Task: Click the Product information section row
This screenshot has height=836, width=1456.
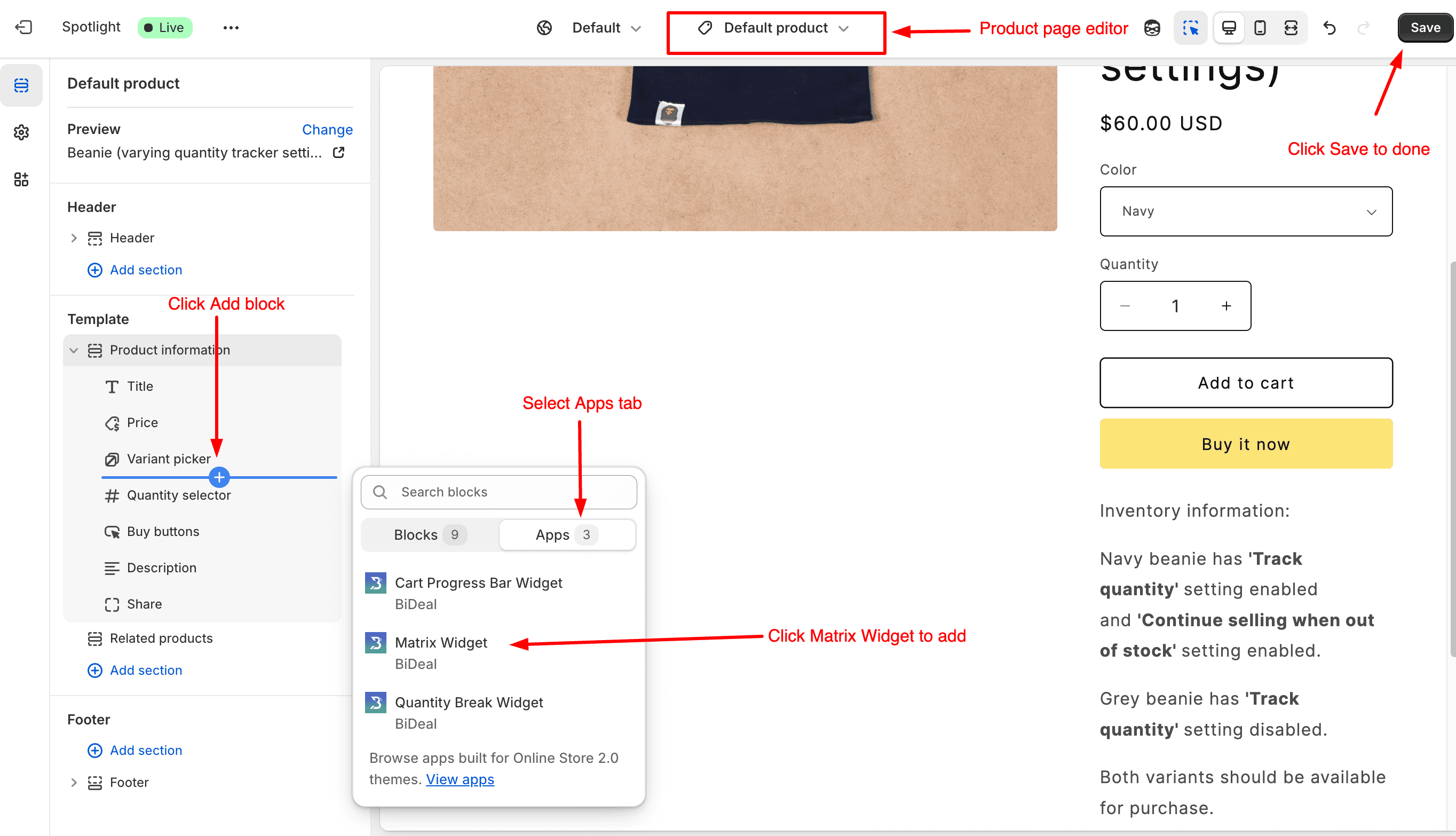Action: 202,350
